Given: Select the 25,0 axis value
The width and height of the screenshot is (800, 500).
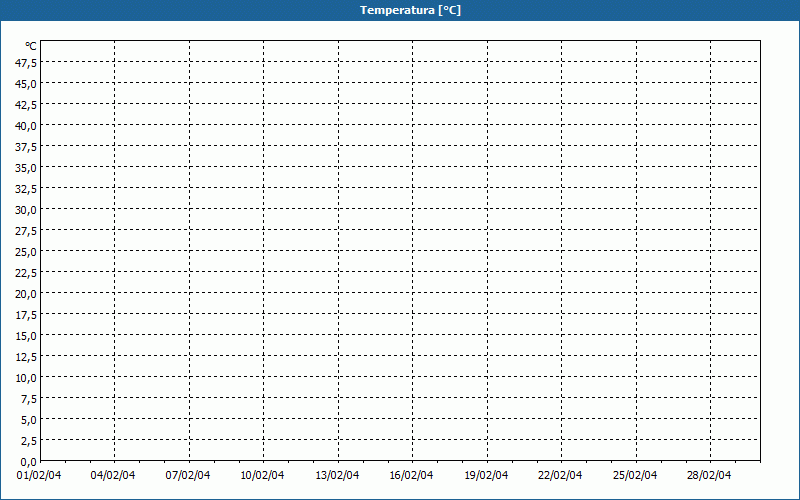Looking at the screenshot, I should coord(26,252).
